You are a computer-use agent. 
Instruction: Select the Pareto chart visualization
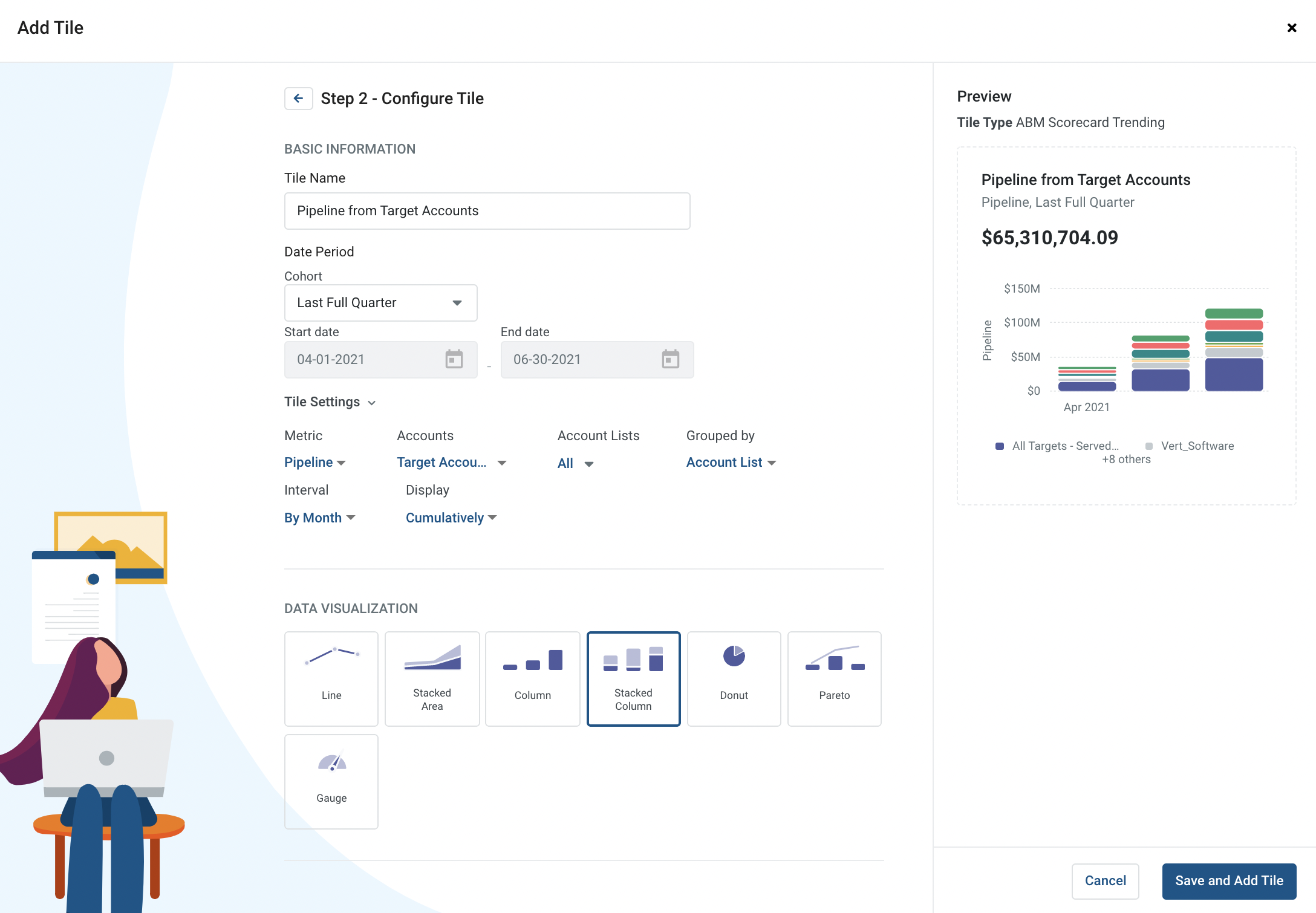point(834,679)
